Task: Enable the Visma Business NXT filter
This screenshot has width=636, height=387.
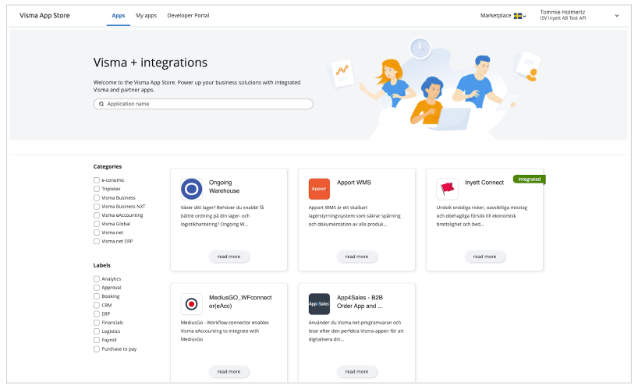Action: 97,206
